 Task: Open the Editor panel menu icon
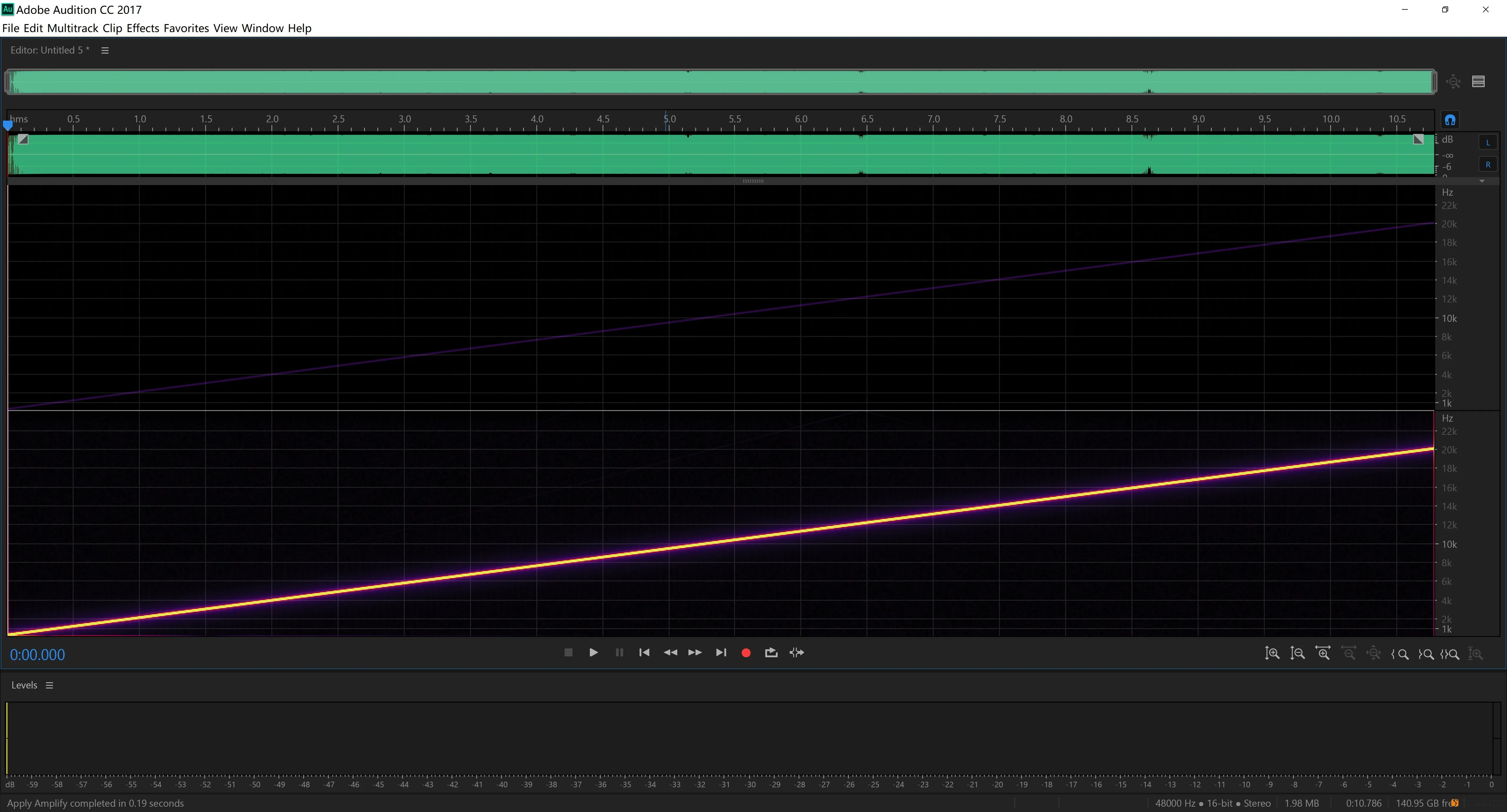point(105,50)
